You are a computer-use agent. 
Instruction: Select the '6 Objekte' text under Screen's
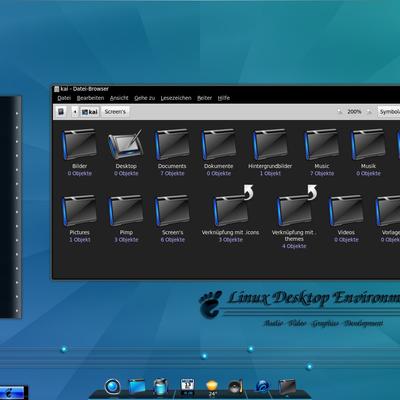pos(172,240)
